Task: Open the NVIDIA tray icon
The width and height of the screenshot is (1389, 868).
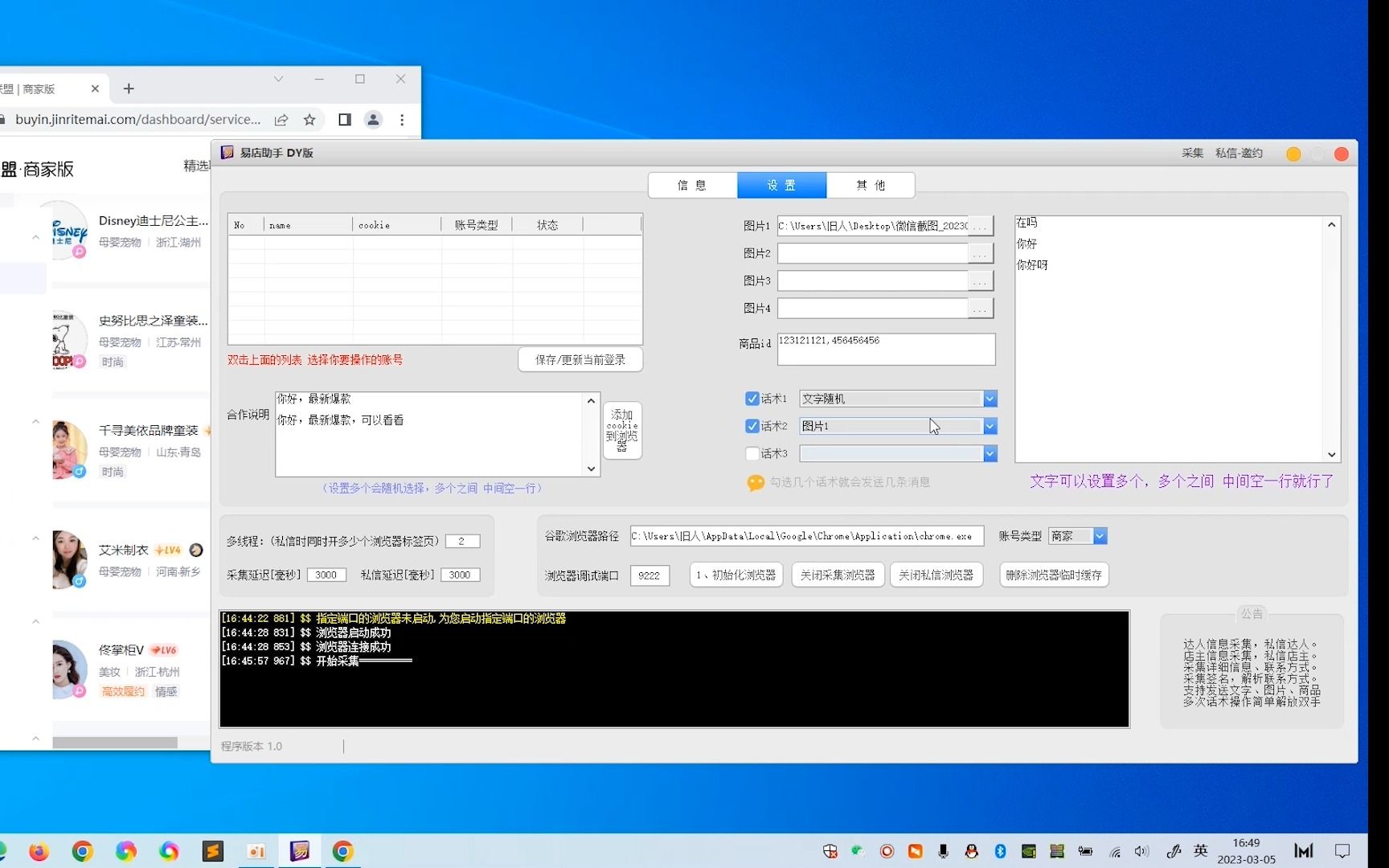Action: coord(1028,851)
